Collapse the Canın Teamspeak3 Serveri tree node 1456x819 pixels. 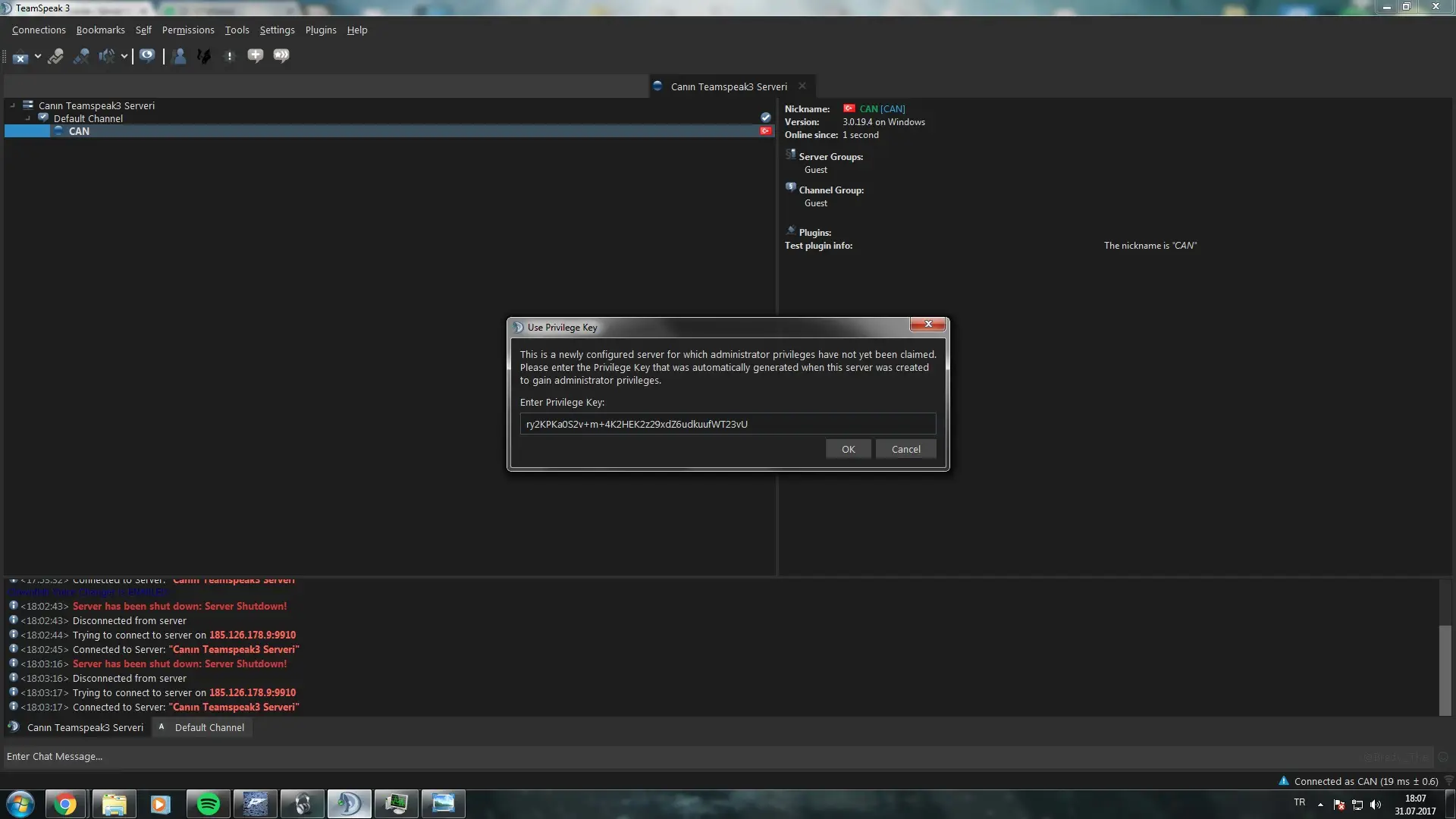click(12, 105)
